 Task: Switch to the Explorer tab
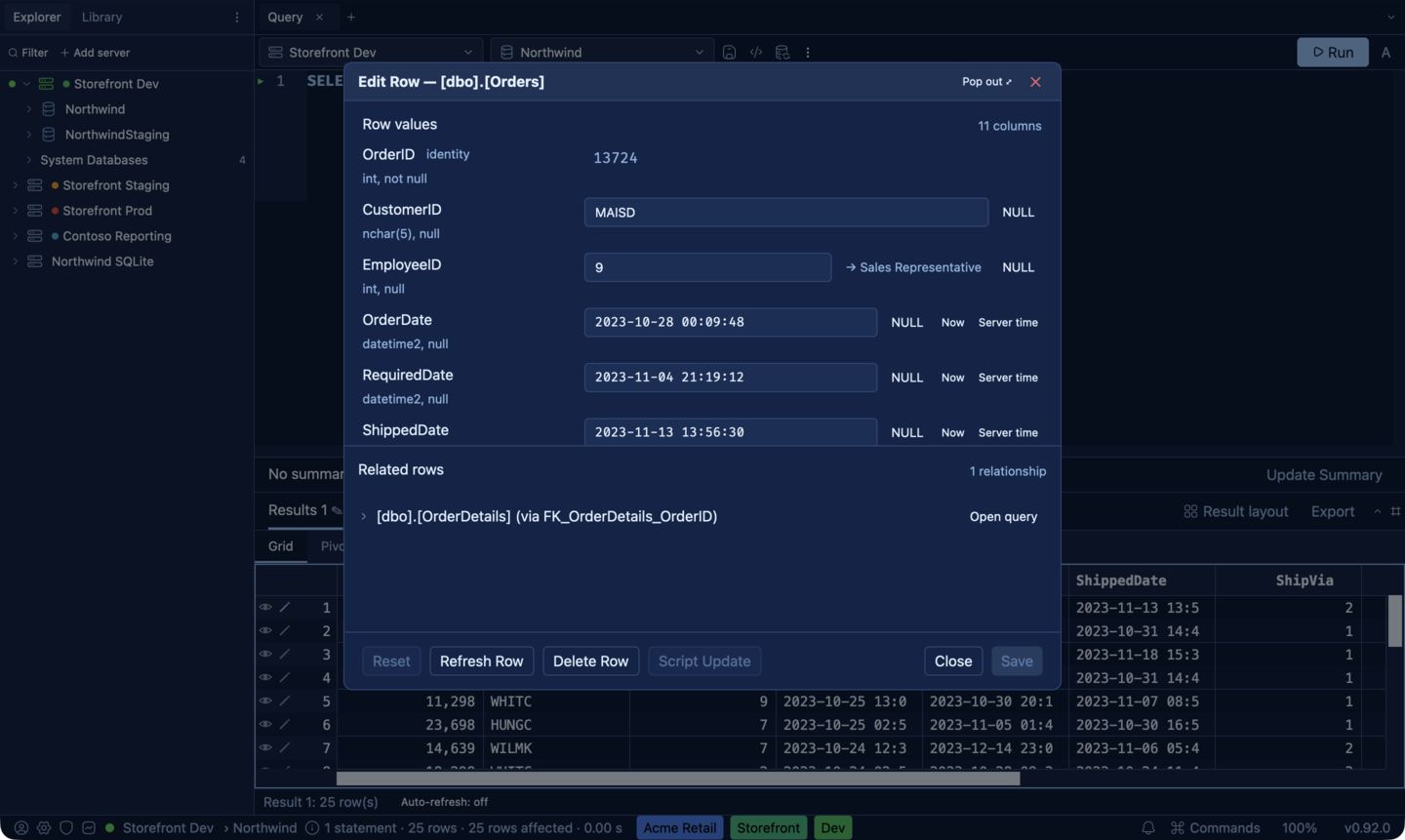(36, 18)
